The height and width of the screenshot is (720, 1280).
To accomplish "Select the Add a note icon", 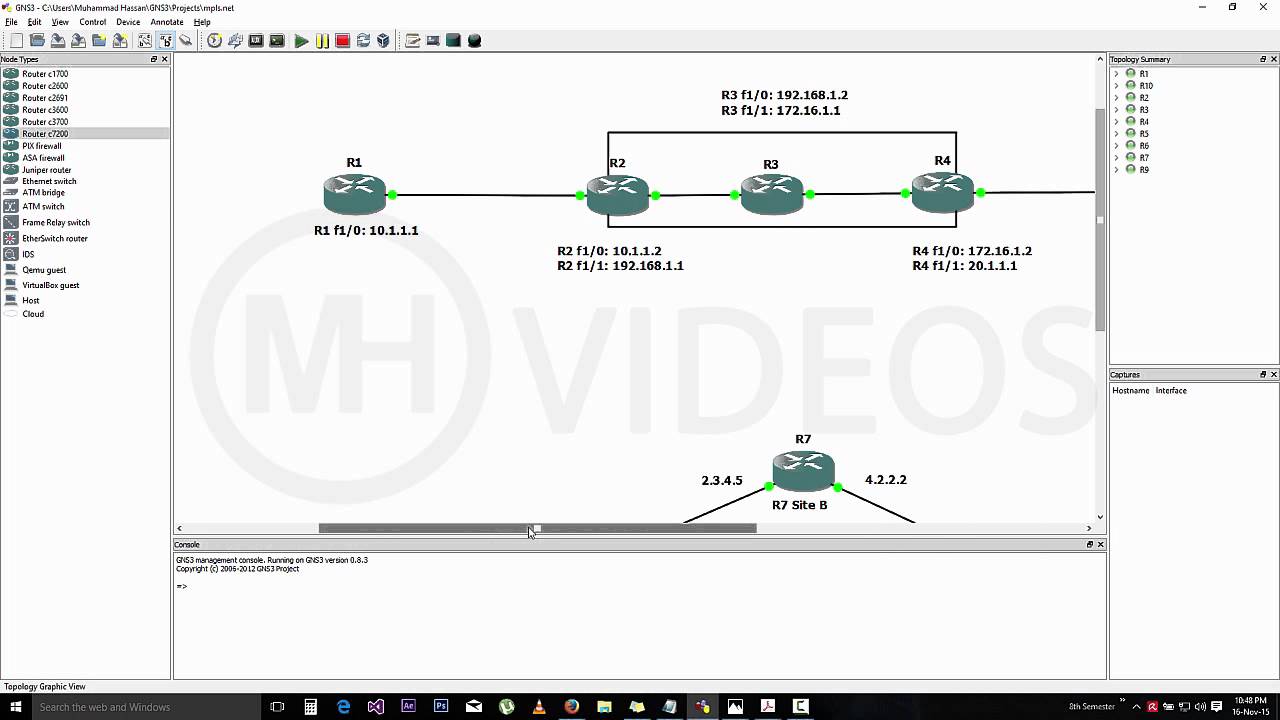I will [x=412, y=41].
